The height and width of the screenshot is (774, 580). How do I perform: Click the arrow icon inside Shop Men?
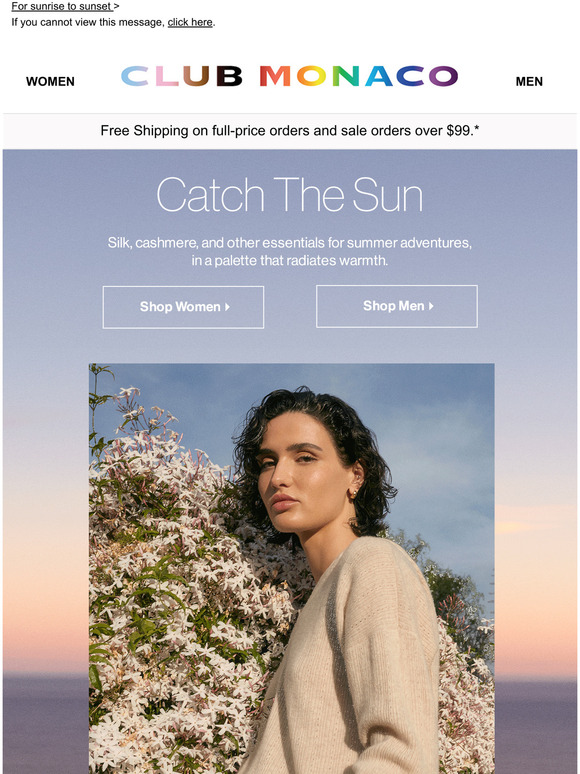pos(431,306)
